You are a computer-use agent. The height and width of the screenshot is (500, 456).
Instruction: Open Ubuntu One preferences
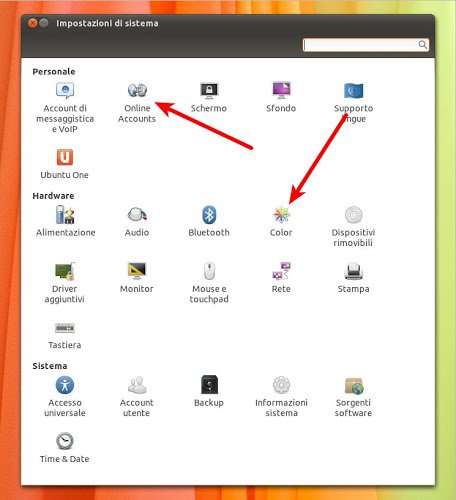[x=64, y=164]
